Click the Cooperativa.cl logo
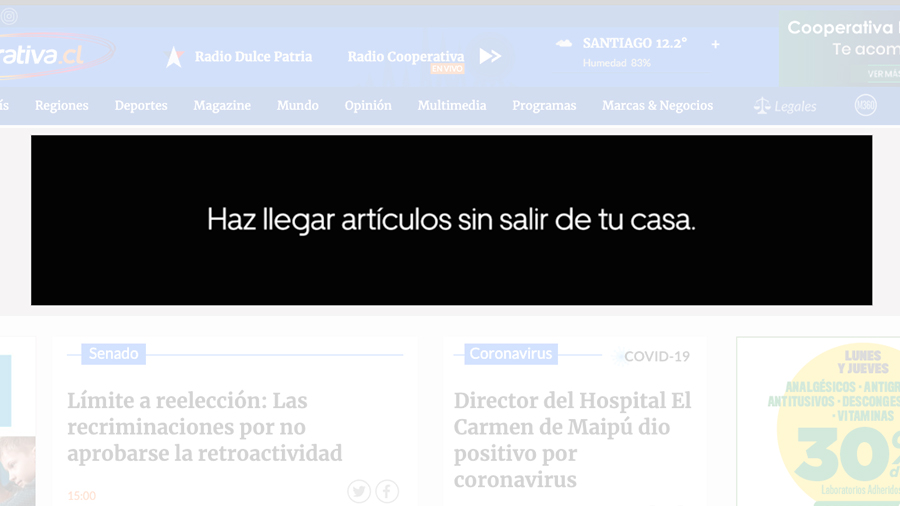 (x=55, y=56)
